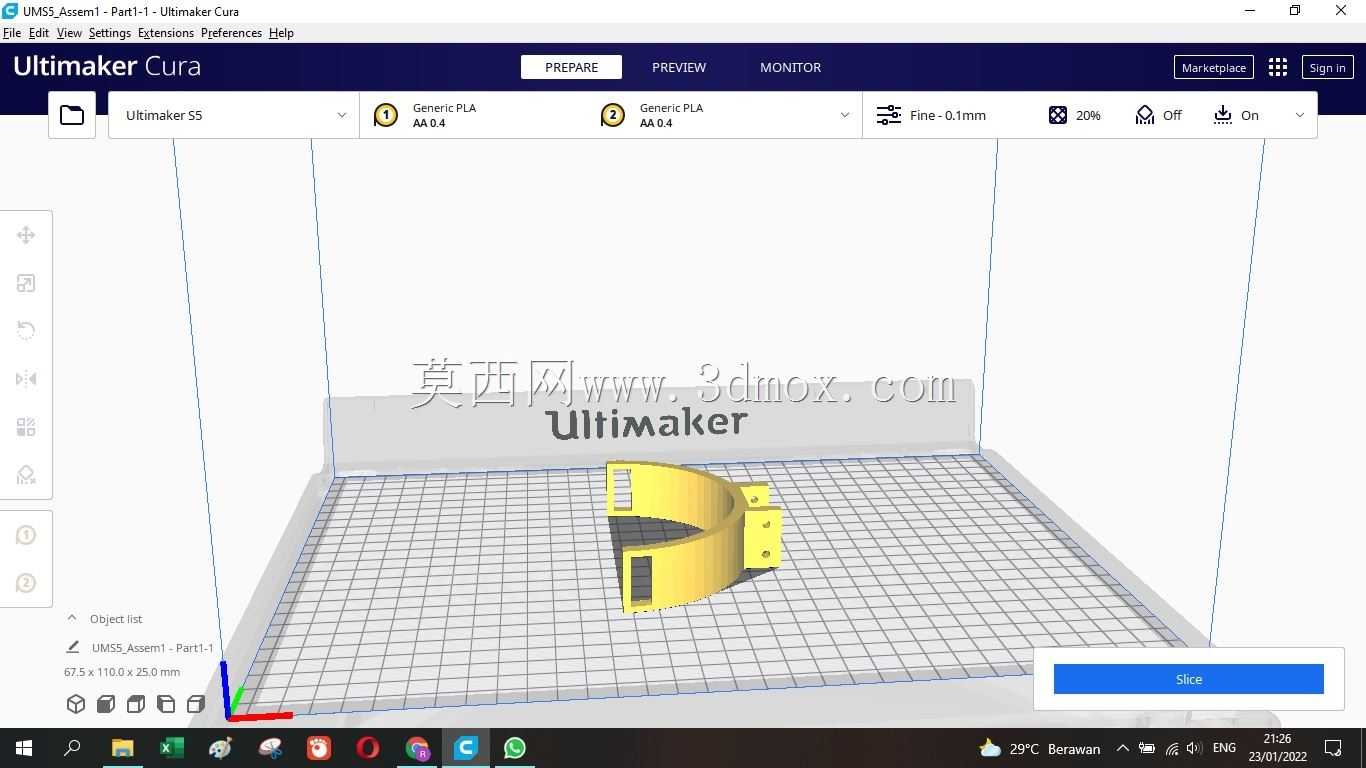Viewport: 1366px width, 768px height.
Task: Show hidden system tray icons
Action: click(x=1122, y=748)
